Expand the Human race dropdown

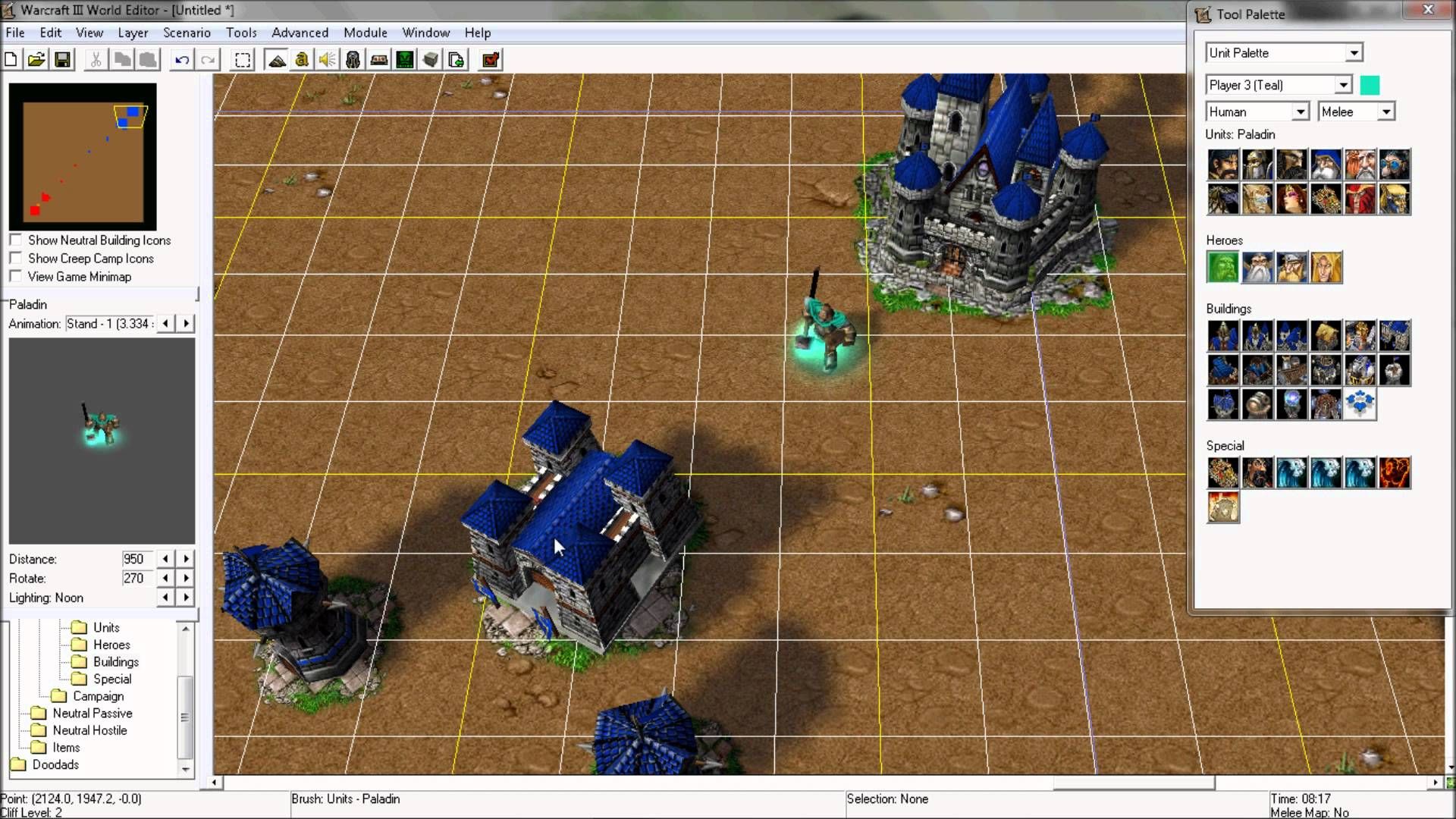pyautogui.click(x=1299, y=111)
